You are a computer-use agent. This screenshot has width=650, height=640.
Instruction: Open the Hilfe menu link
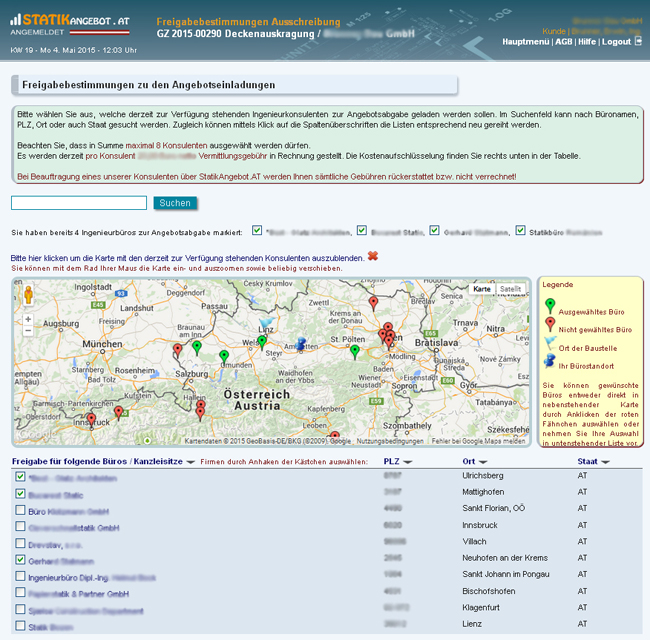587,42
